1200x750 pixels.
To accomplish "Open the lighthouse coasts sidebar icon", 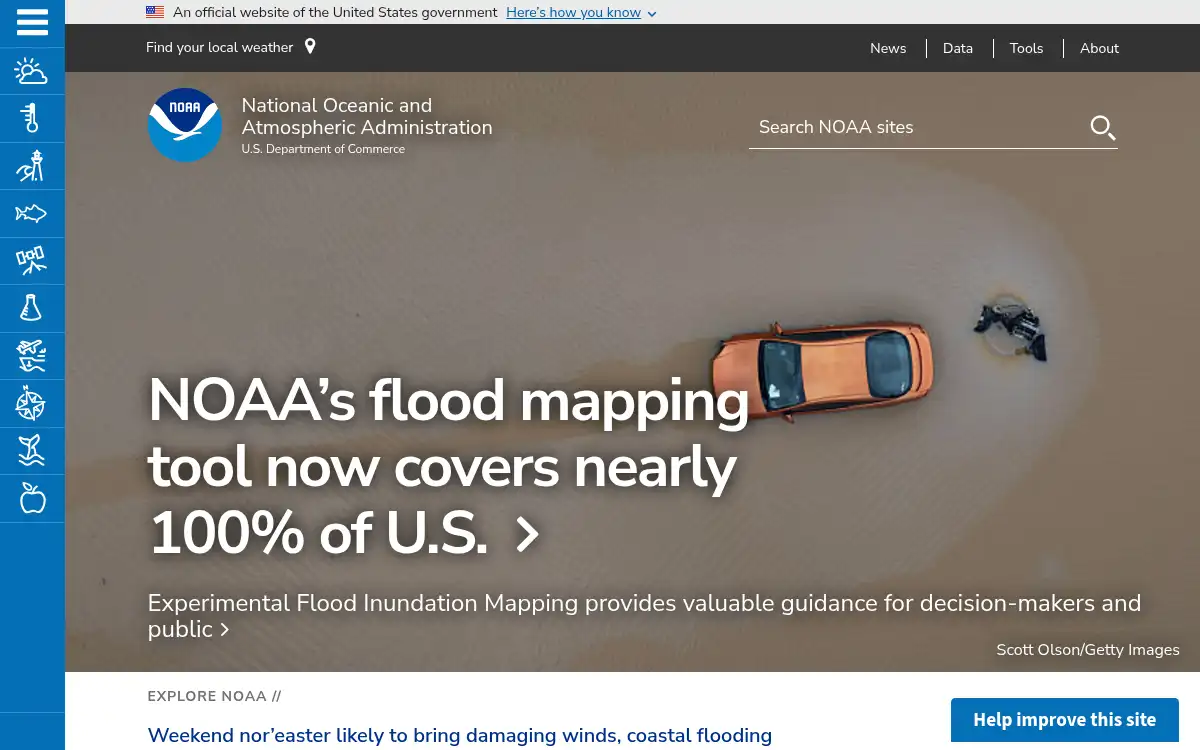I will (32, 166).
